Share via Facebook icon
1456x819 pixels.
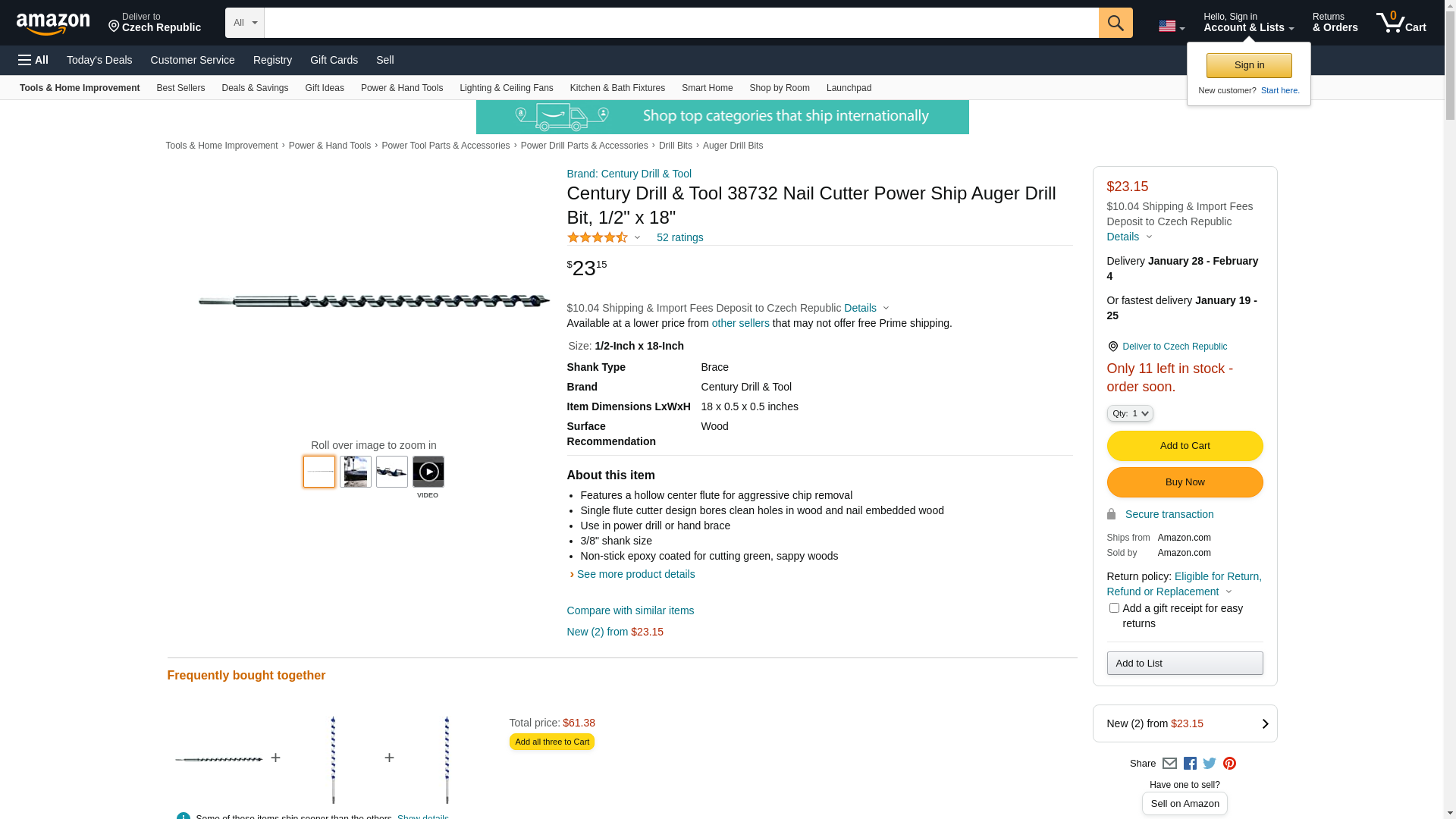[x=1190, y=764]
